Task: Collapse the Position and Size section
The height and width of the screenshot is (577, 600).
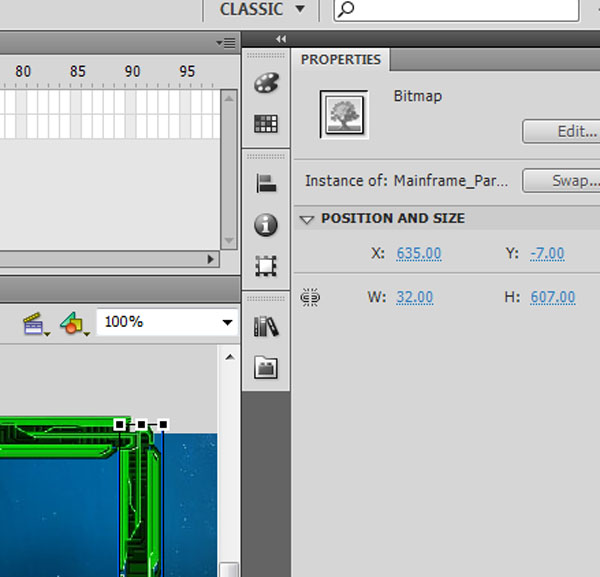Action: pyautogui.click(x=307, y=219)
